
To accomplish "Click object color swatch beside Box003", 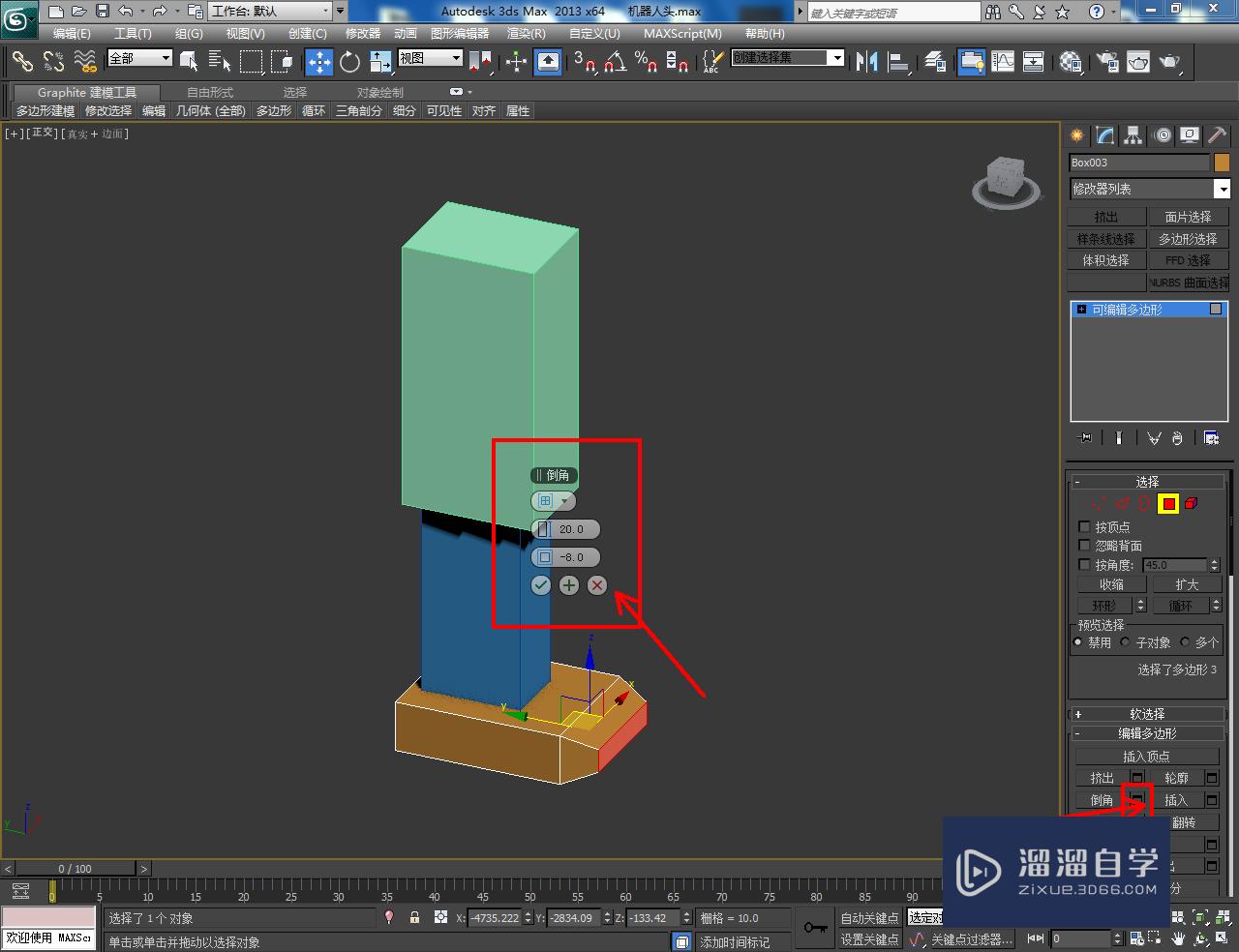I will coord(1223,163).
